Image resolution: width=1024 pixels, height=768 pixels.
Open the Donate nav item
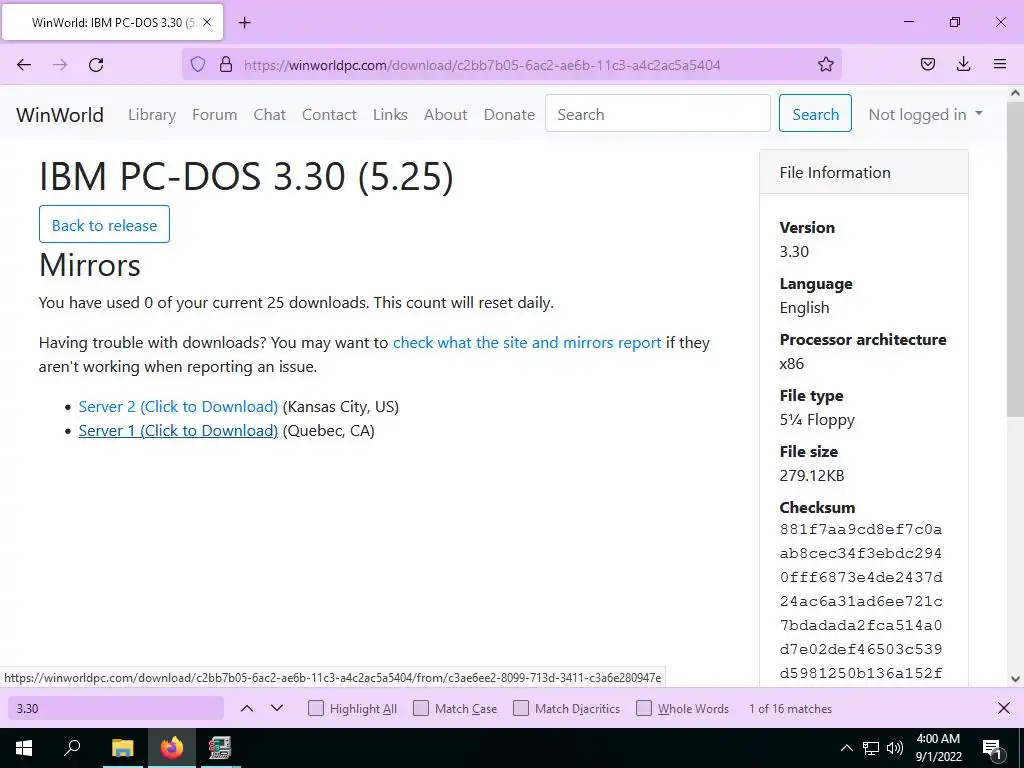pyautogui.click(x=509, y=114)
